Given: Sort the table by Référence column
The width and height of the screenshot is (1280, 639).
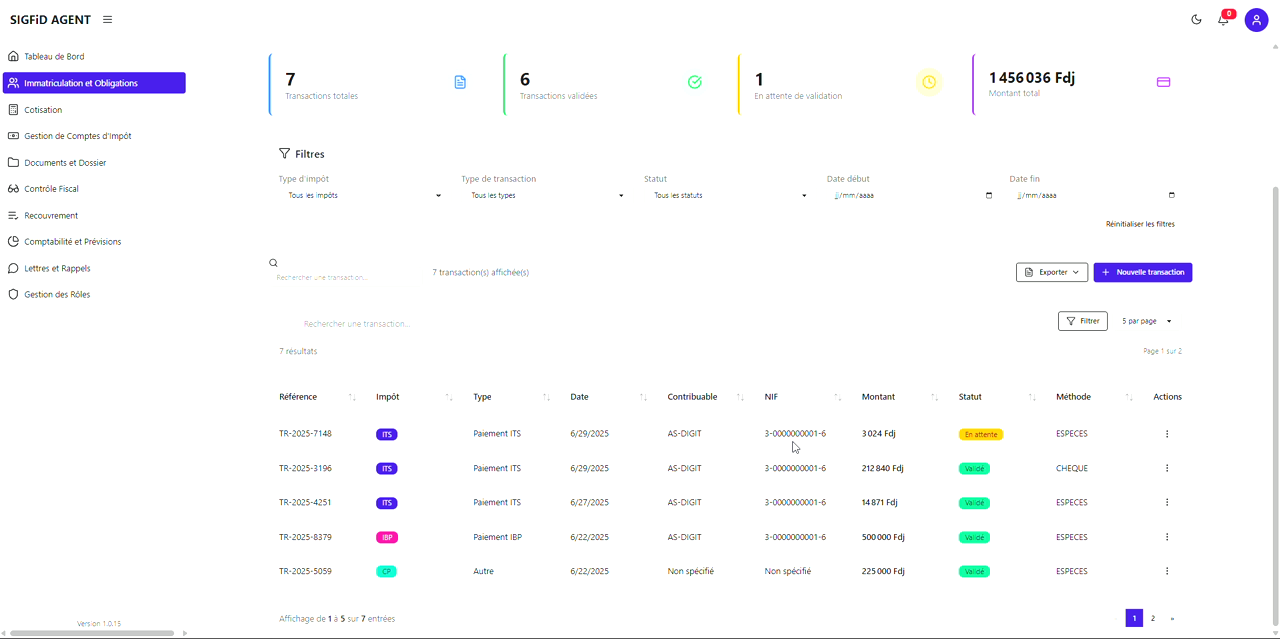Looking at the screenshot, I should tap(352, 398).
